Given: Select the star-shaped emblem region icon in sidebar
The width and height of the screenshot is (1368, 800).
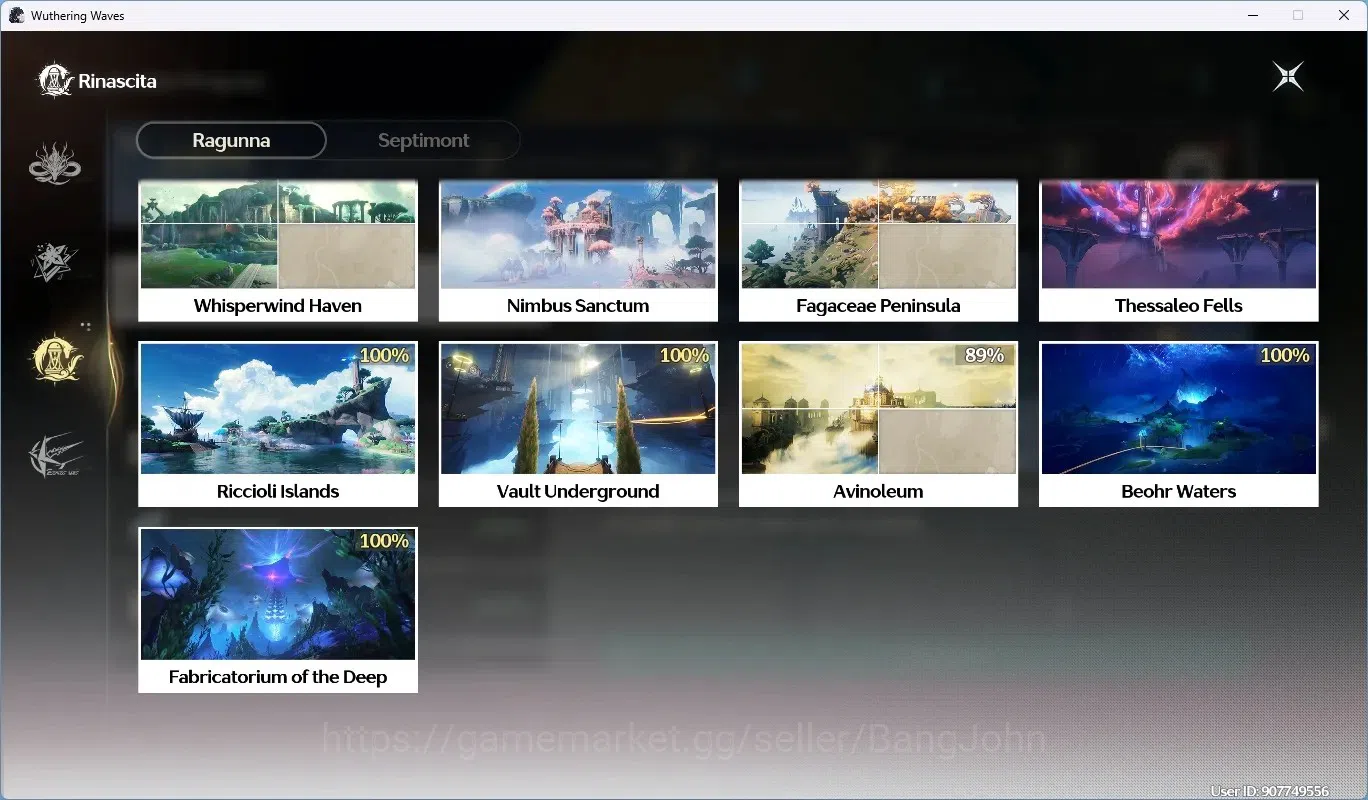Looking at the screenshot, I should click(x=55, y=262).
